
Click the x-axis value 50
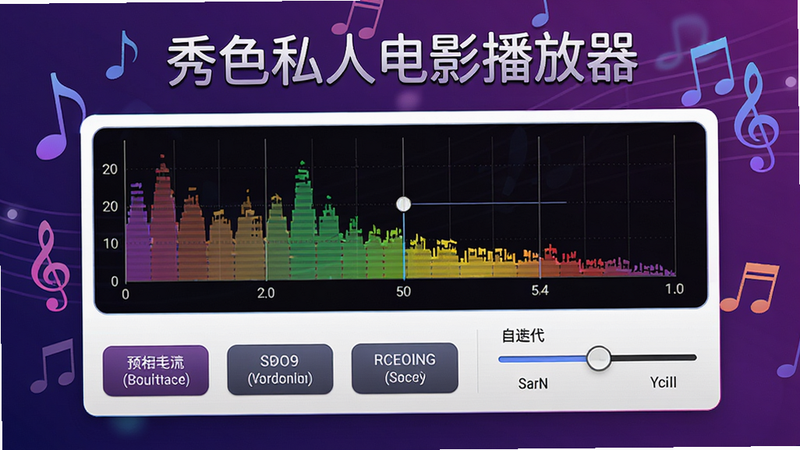coord(403,291)
